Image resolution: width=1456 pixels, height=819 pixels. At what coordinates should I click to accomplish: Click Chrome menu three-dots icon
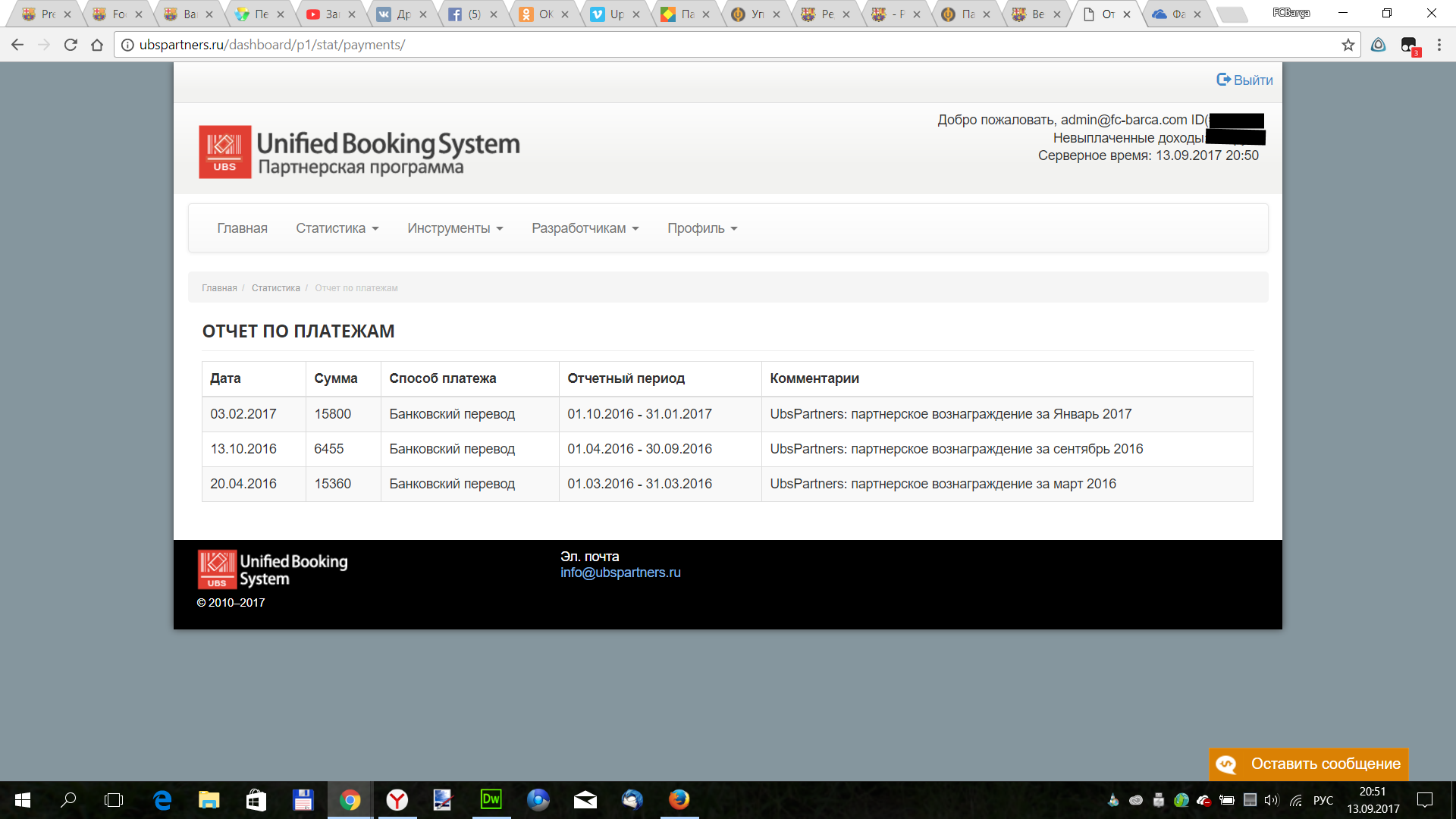pyautogui.click(x=1439, y=45)
